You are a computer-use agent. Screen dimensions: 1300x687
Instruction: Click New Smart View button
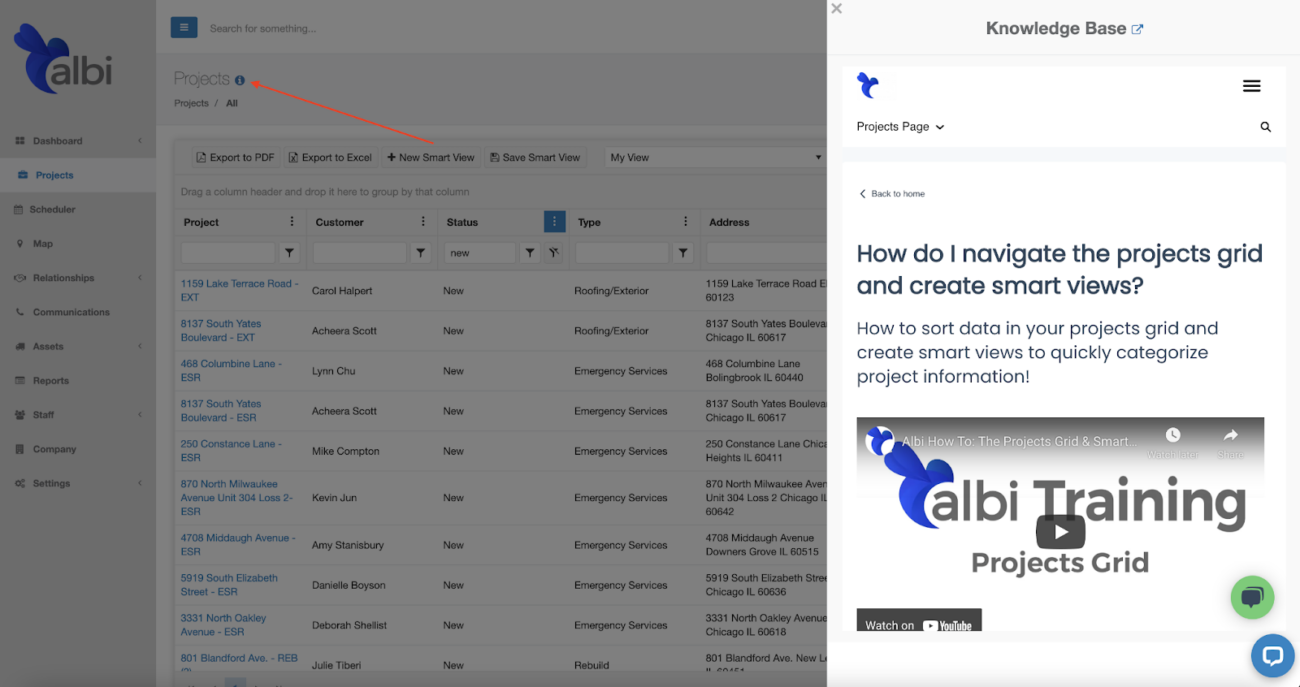pyautogui.click(x=431, y=157)
